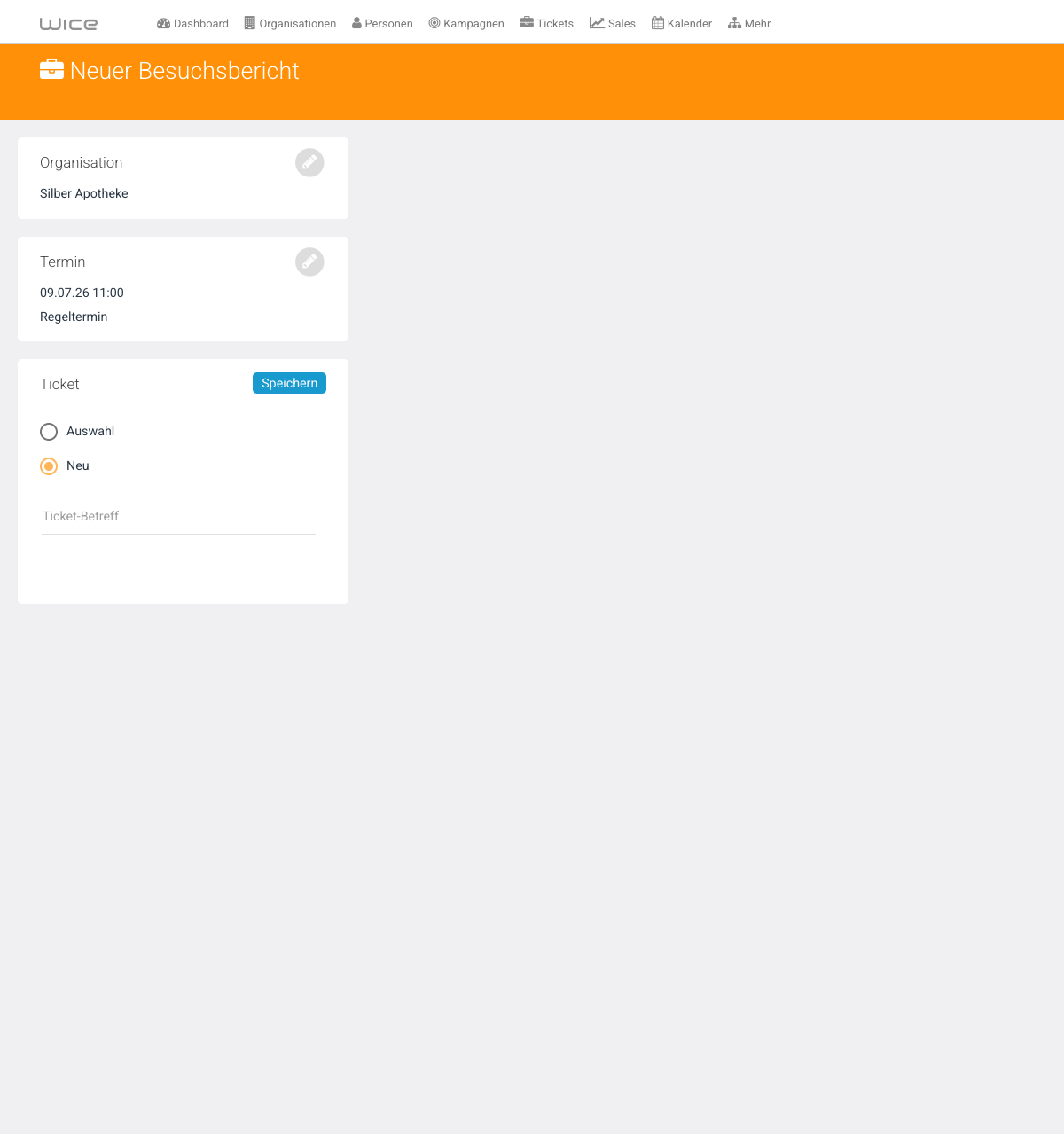1064x1134 pixels.
Task: Click the Wice logo
Action: (68, 24)
